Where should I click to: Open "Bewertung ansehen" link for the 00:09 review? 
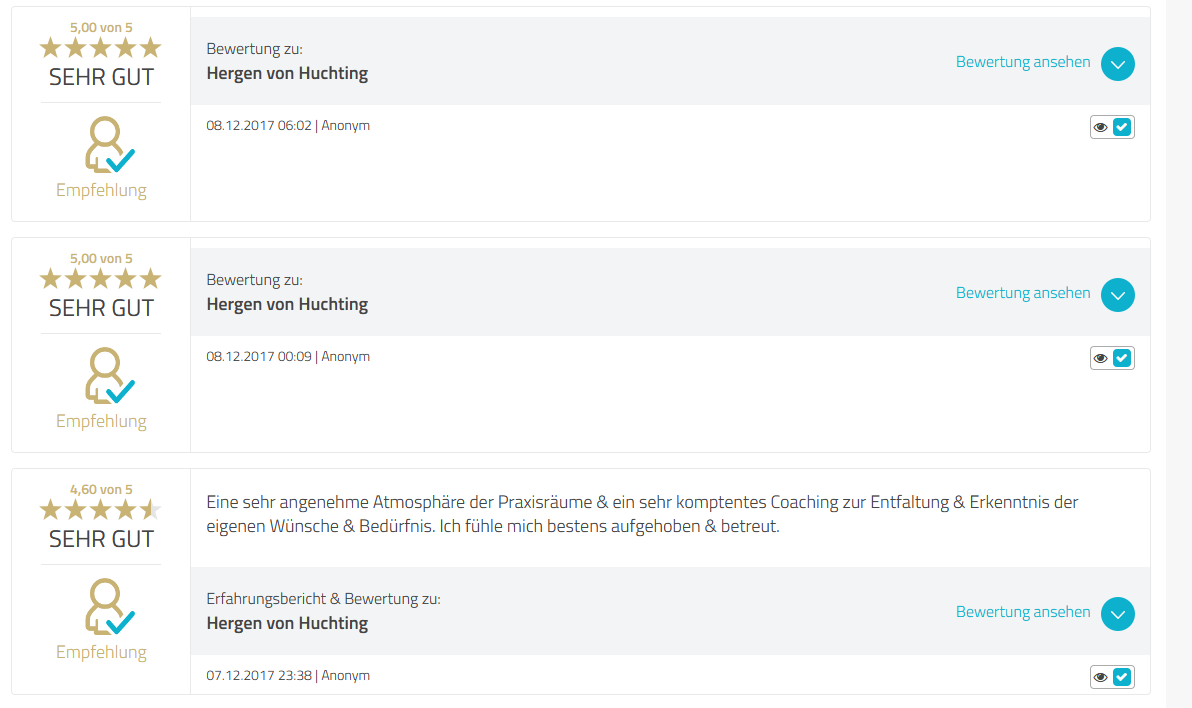coord(1023,293)
